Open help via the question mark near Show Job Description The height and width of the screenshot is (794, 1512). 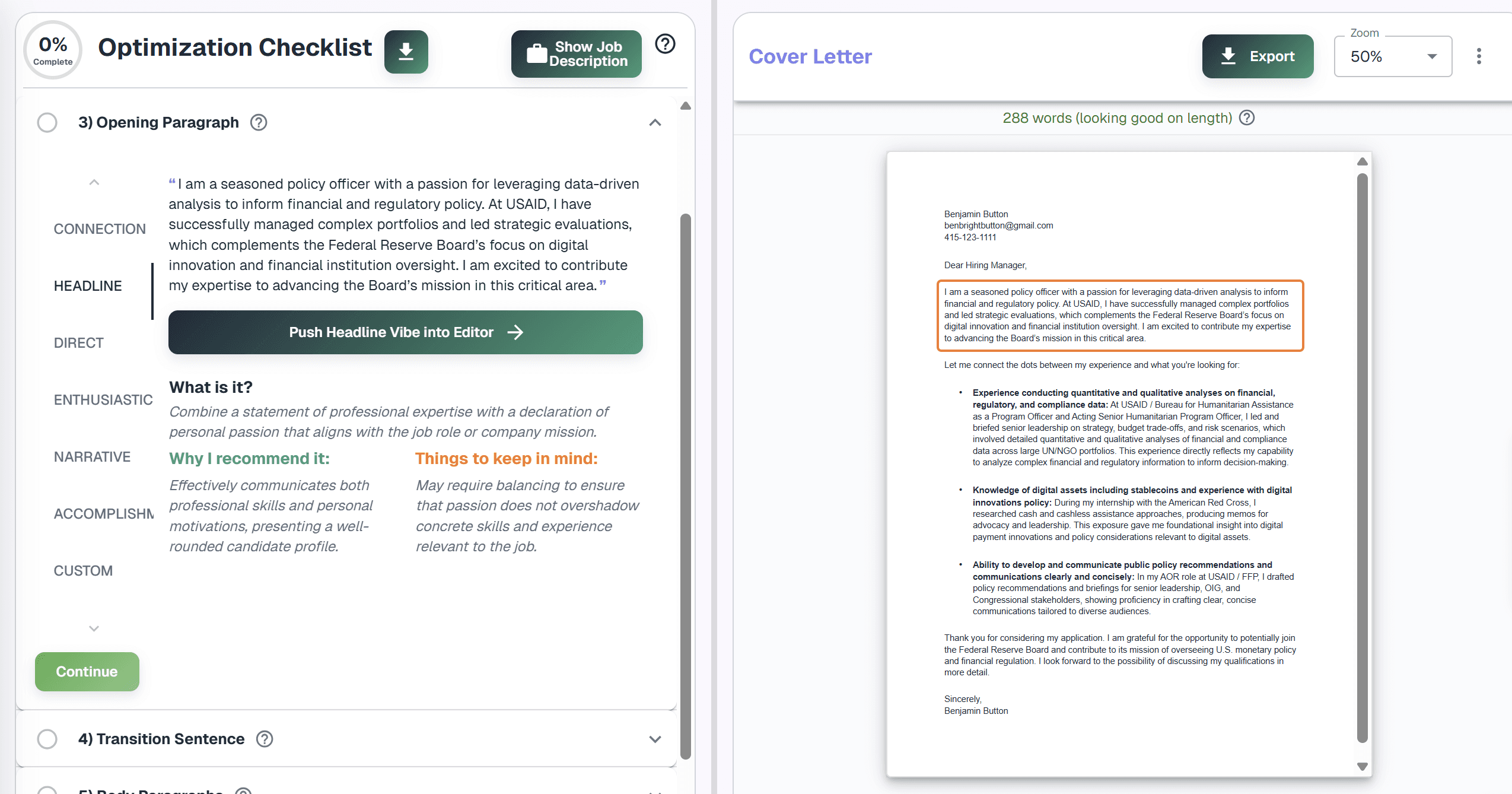pos(664,43)
